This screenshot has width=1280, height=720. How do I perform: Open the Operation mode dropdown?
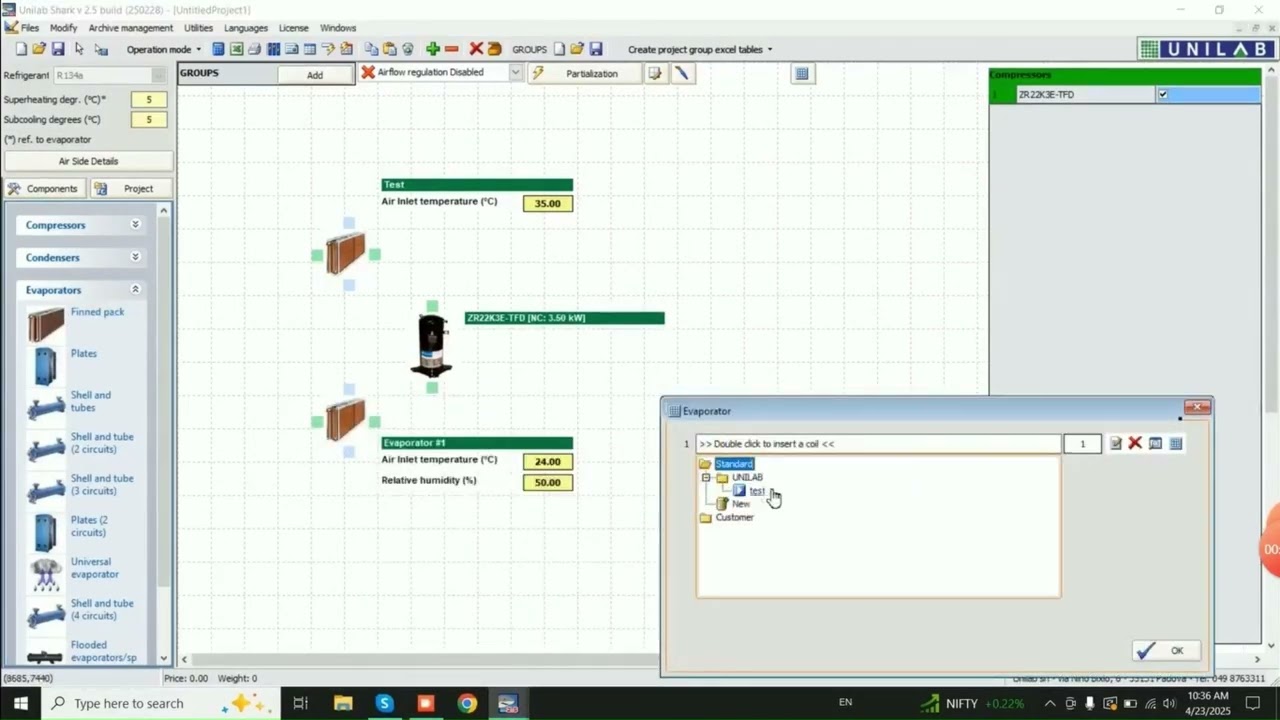coord(163,49)
